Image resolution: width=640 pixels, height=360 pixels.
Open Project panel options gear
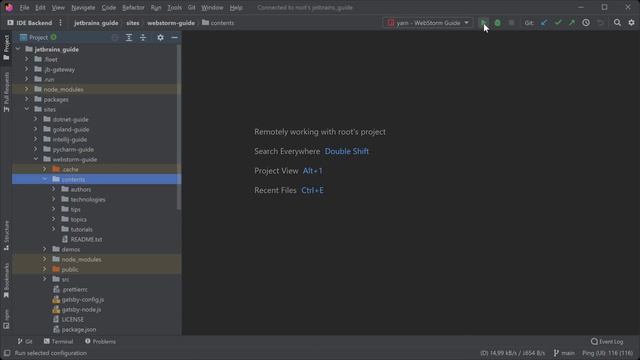[160, 38]
